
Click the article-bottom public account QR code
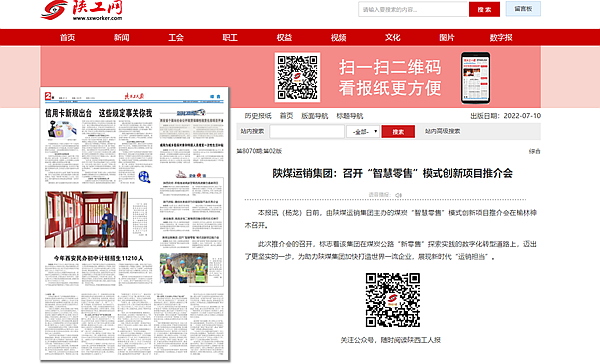tap(393, 300)
